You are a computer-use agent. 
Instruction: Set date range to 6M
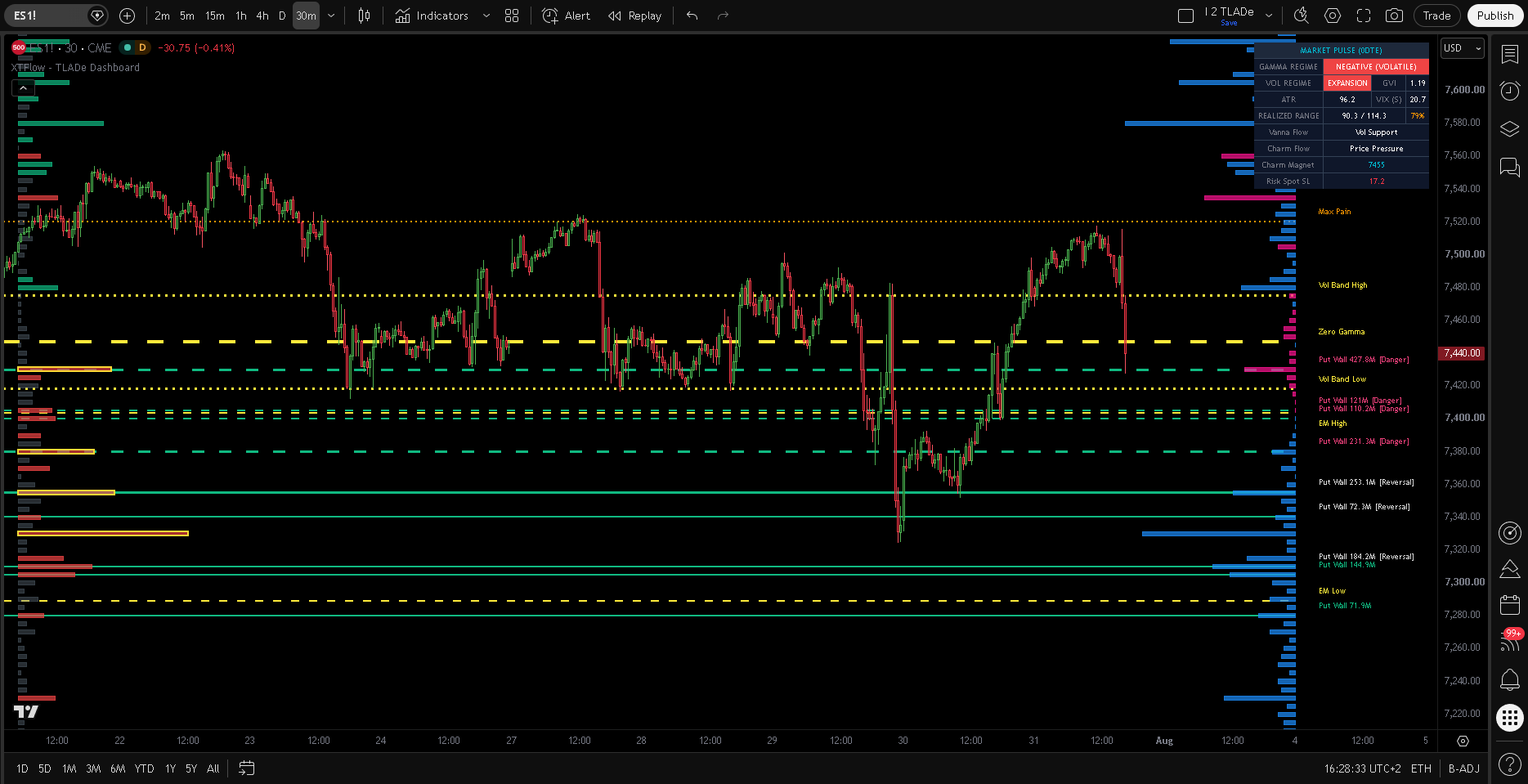118,768
